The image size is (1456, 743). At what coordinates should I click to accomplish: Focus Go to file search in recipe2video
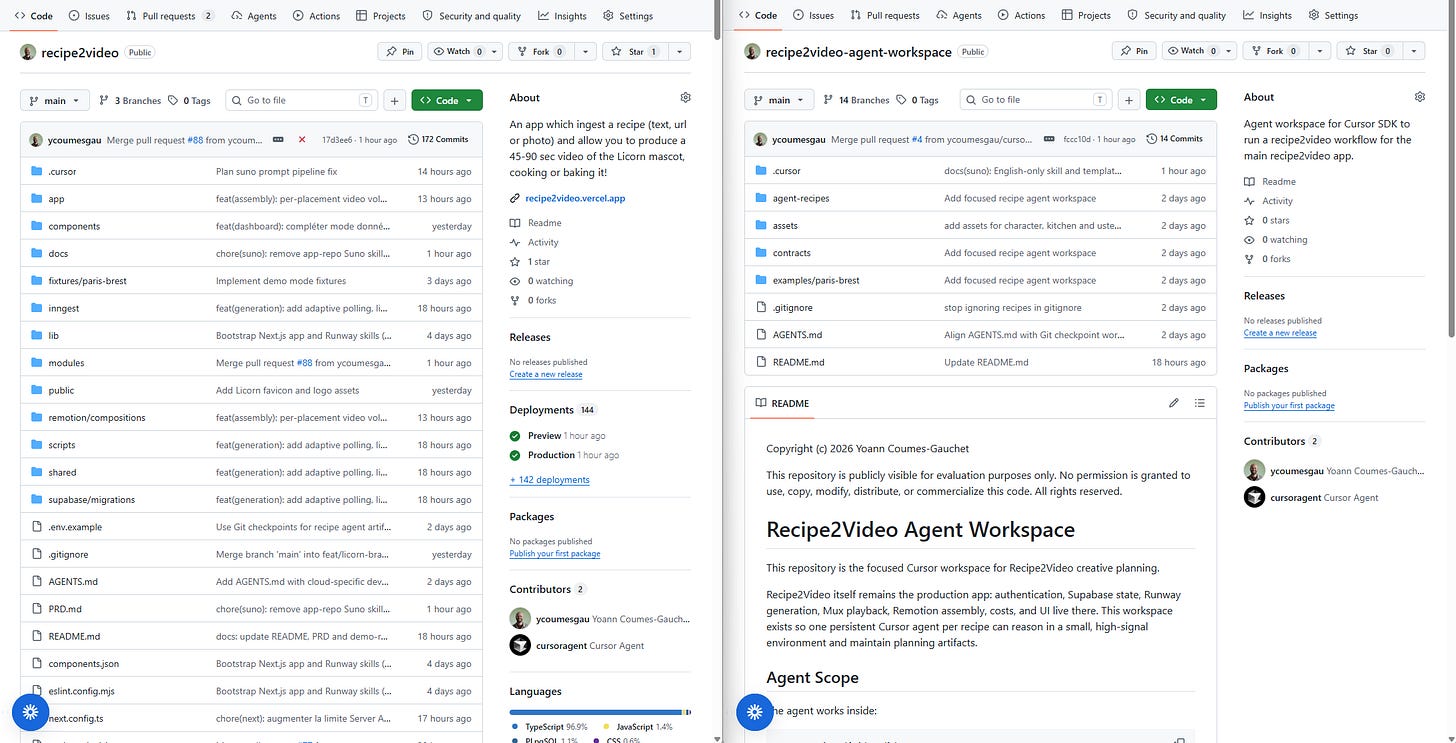pos(301,100)
